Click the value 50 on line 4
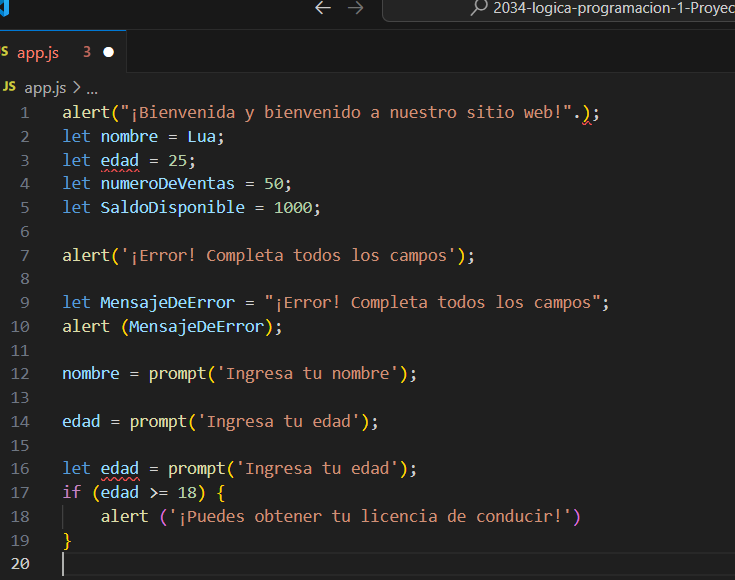The image size is (735, 580). point(274,184)
